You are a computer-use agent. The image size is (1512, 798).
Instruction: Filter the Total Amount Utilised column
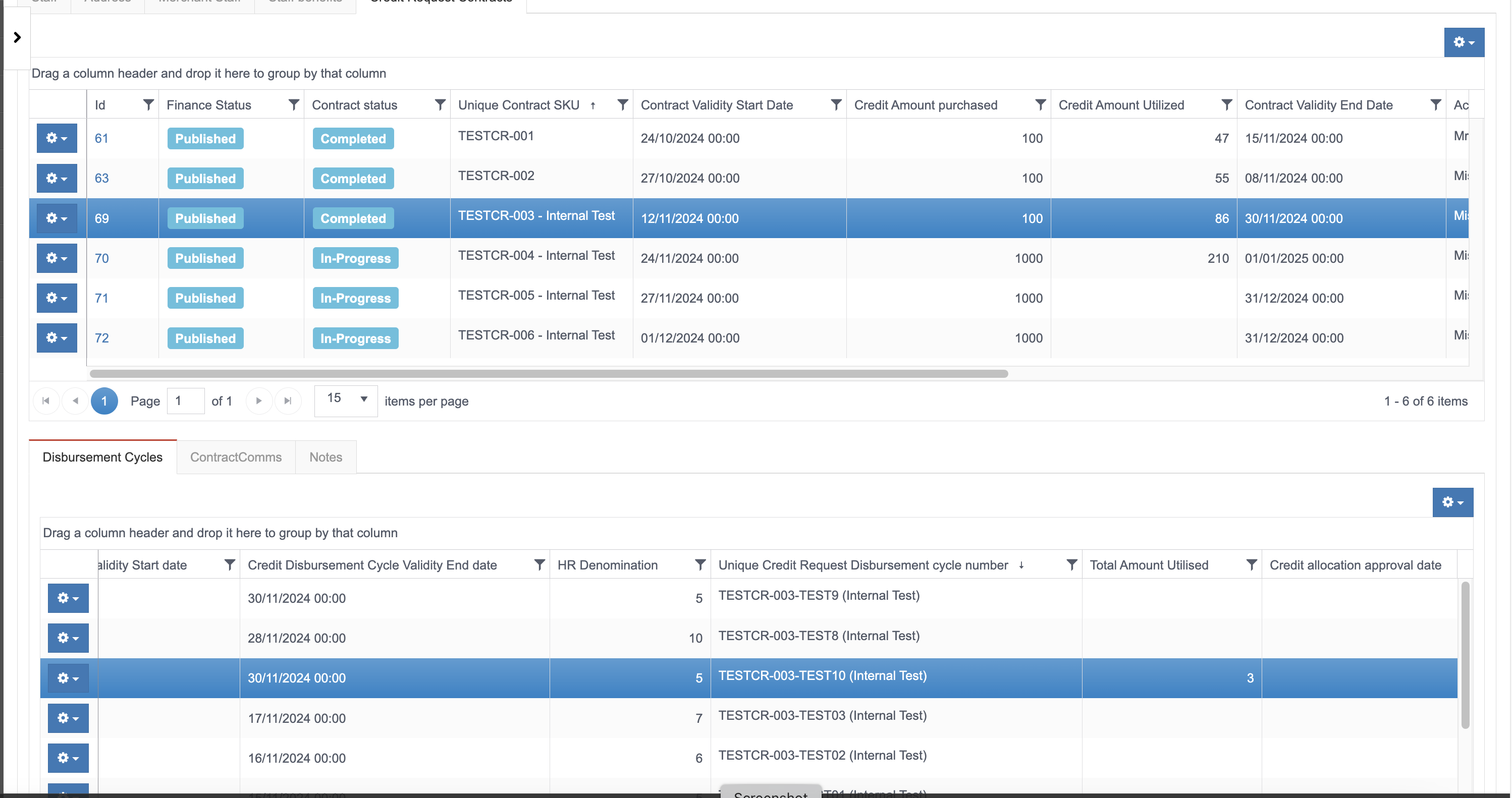tap(1252, 565)
